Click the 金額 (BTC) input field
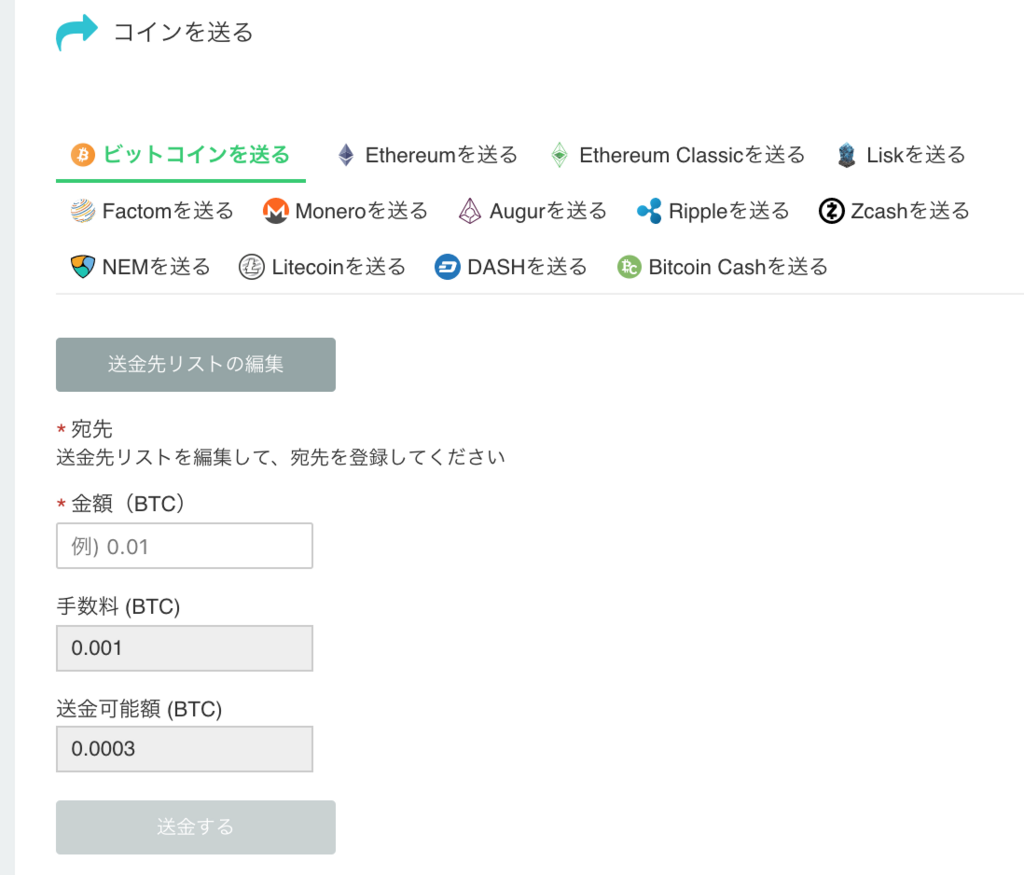 coord(184,545)
